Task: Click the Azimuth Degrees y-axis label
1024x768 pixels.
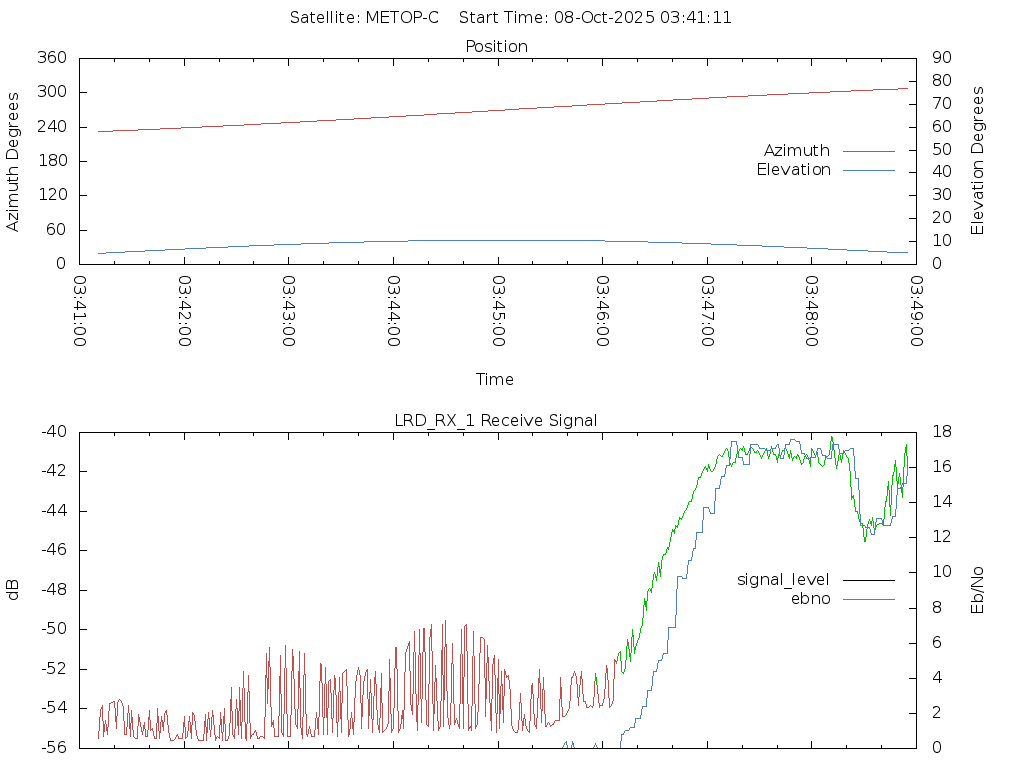Action: point(13,161)
